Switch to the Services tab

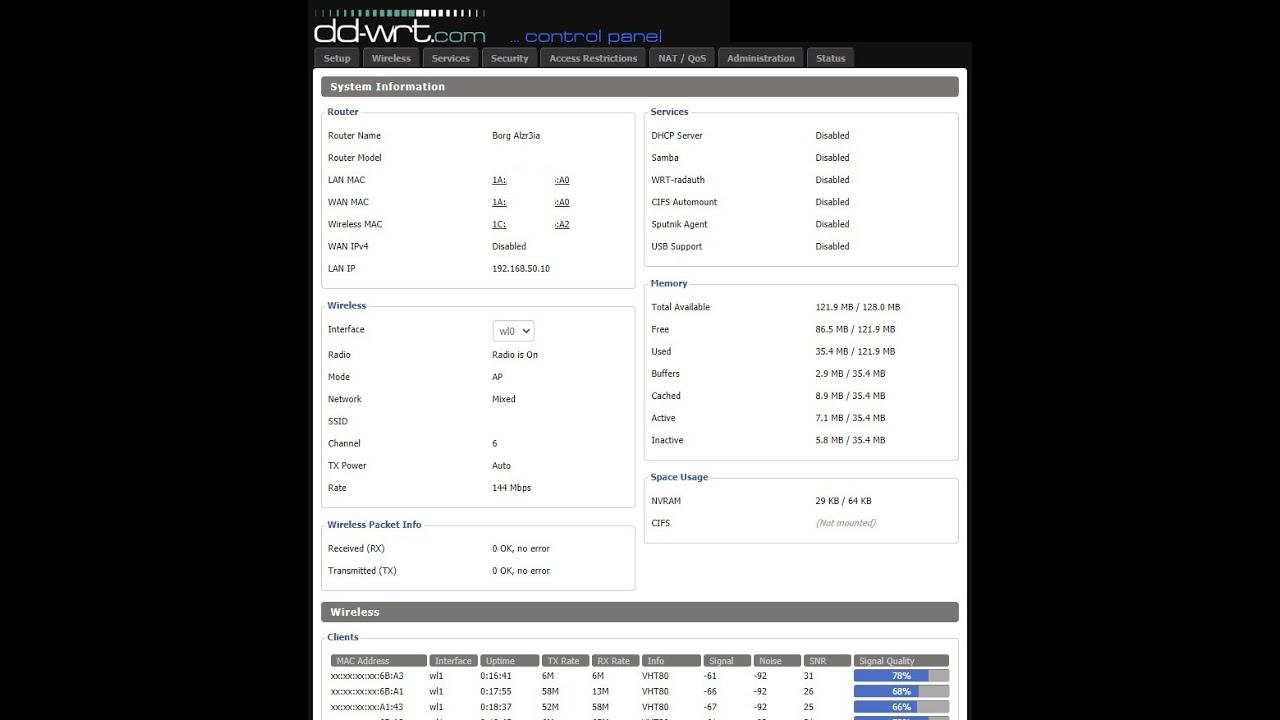(450, 58)
